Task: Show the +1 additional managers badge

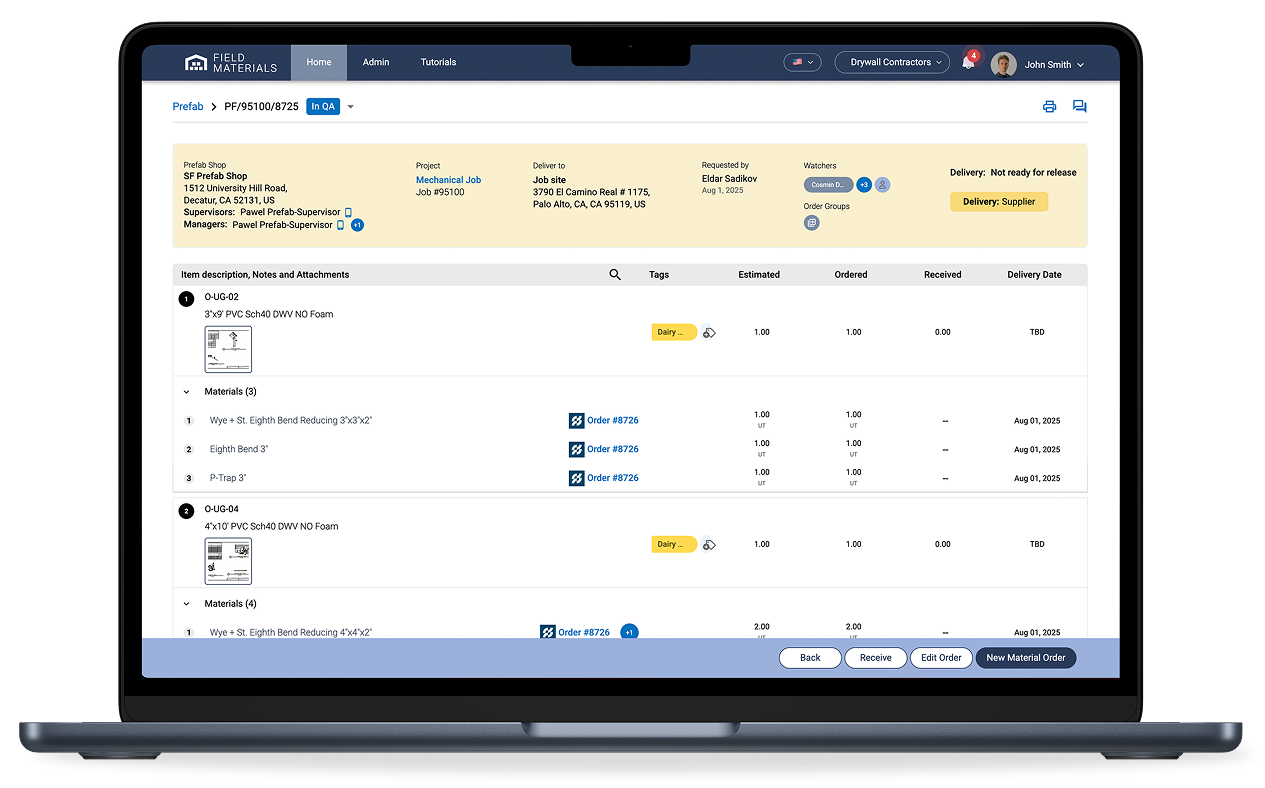Action: pos(357,225)
